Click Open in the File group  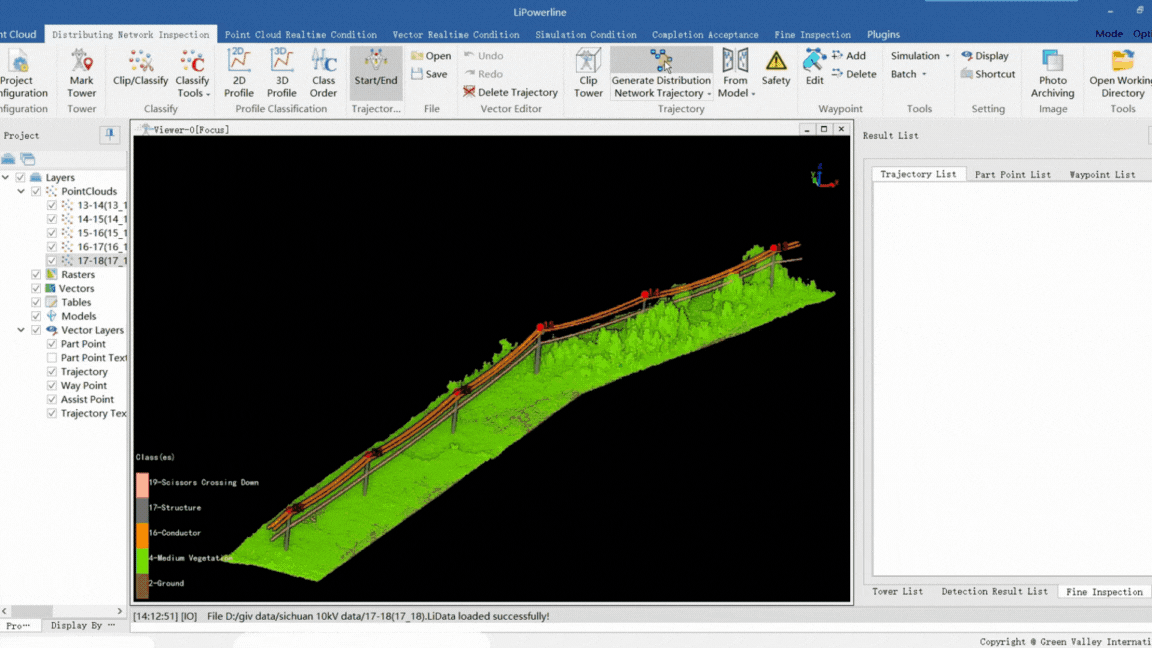click(x=431, y=56)
